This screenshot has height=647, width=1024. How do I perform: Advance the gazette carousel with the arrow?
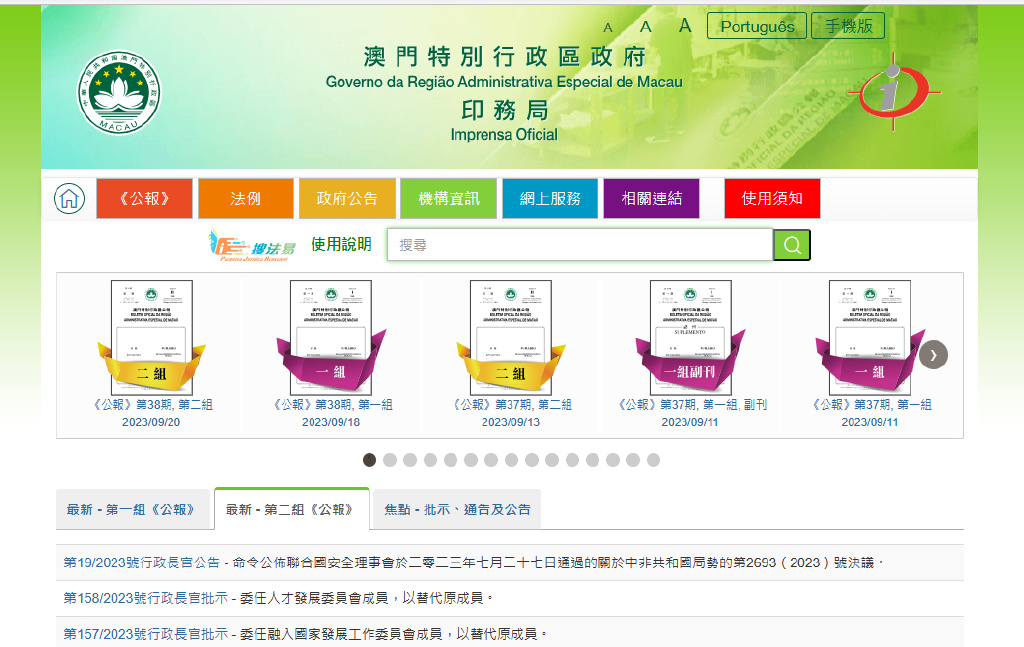[933, 354]
